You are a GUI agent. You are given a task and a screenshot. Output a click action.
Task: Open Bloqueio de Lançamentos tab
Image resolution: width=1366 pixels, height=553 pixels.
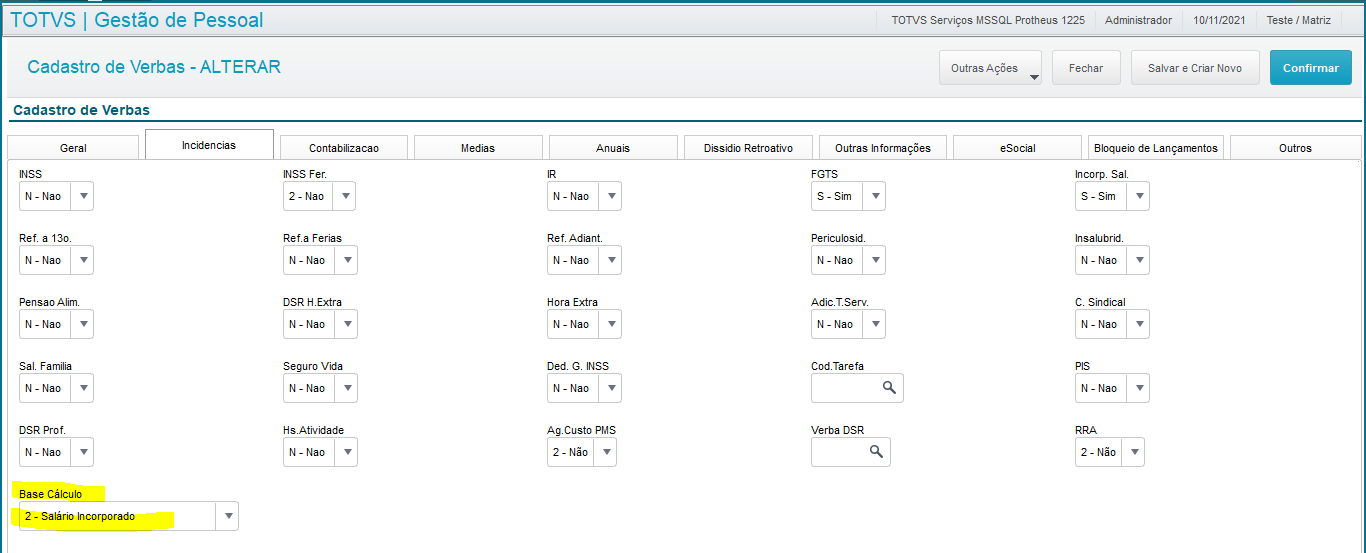[x=1156, y=148]
